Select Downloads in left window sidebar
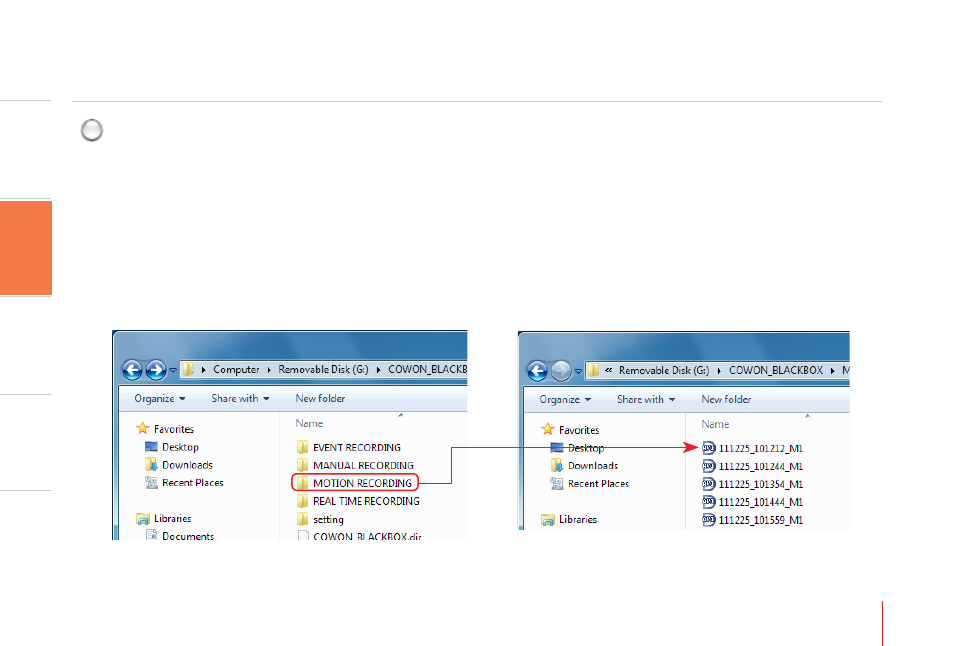The image size is (954, 646). 179,465
